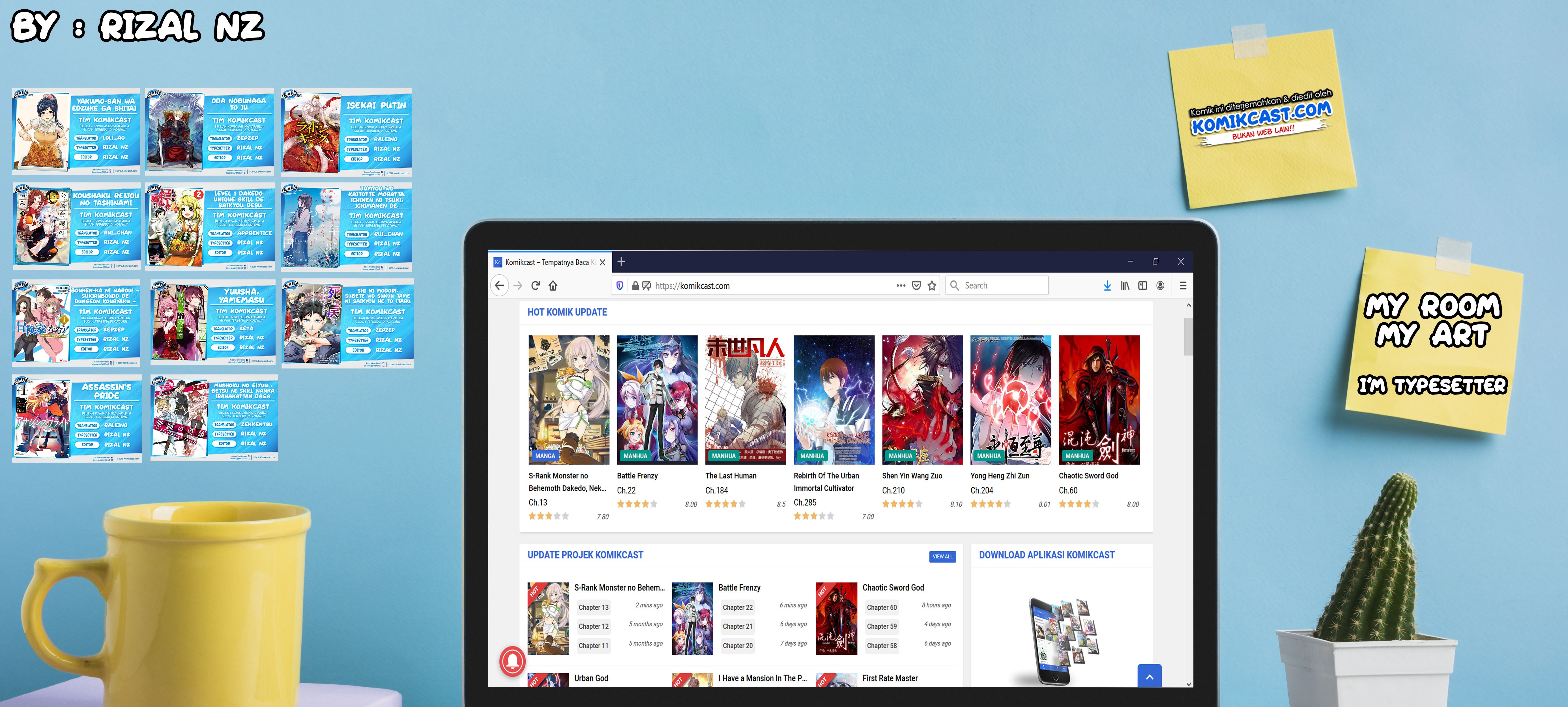This screenshot has width=1568, height=707.
Task: Click the page vertical scrollbar thumb
Action: pyautogui.click(x=1188, y=336)
